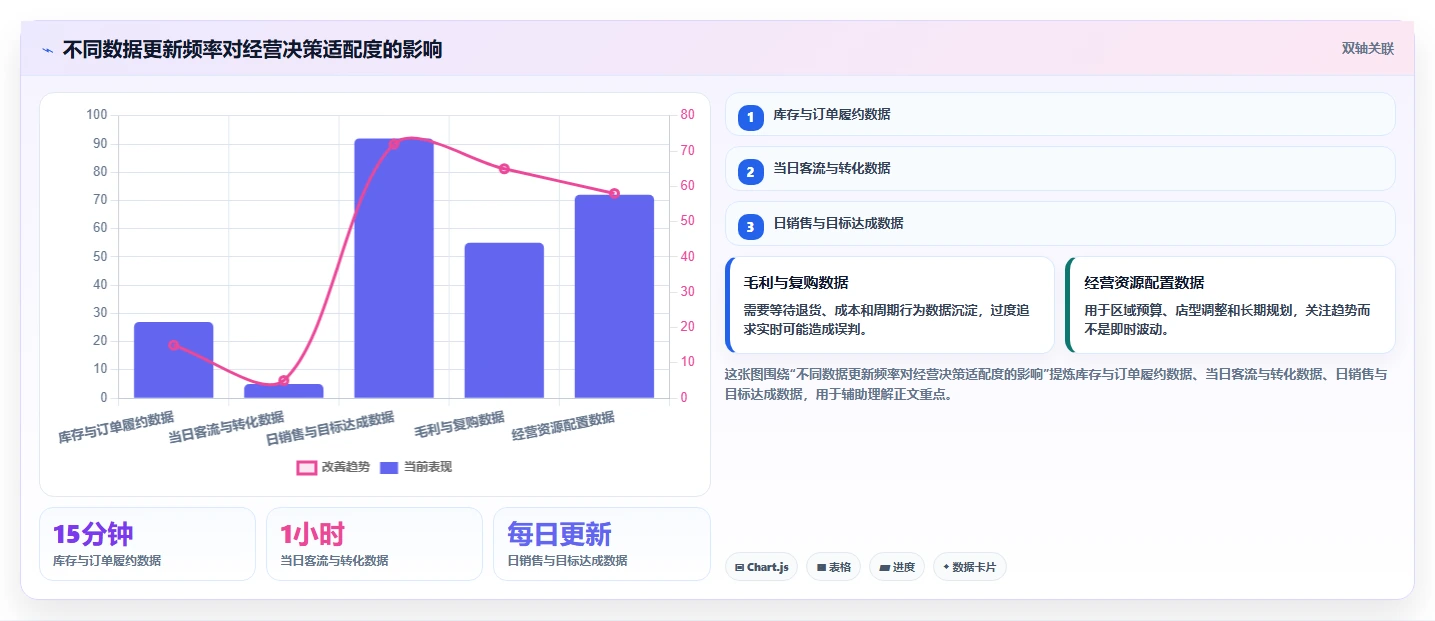
Task: Open the 经营资源配置数据 card
Action: click(x=1230, y=305)
